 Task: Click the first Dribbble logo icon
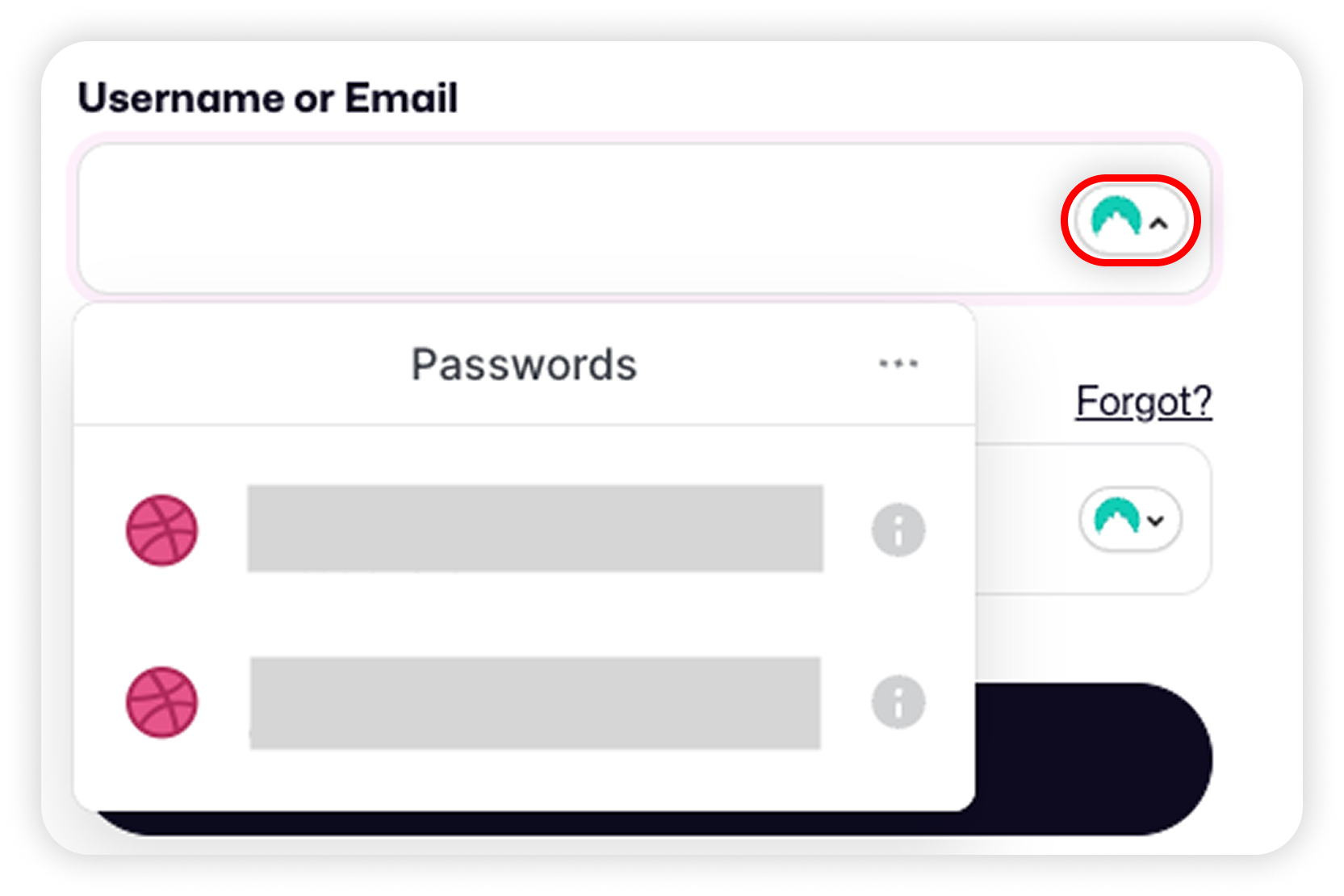[x=161, y=530]
